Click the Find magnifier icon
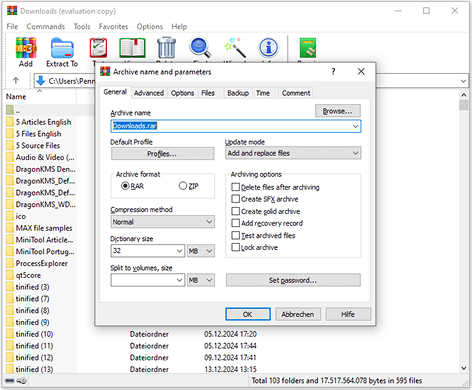Screen dimensions: 472x390 [x=200, y=48]
